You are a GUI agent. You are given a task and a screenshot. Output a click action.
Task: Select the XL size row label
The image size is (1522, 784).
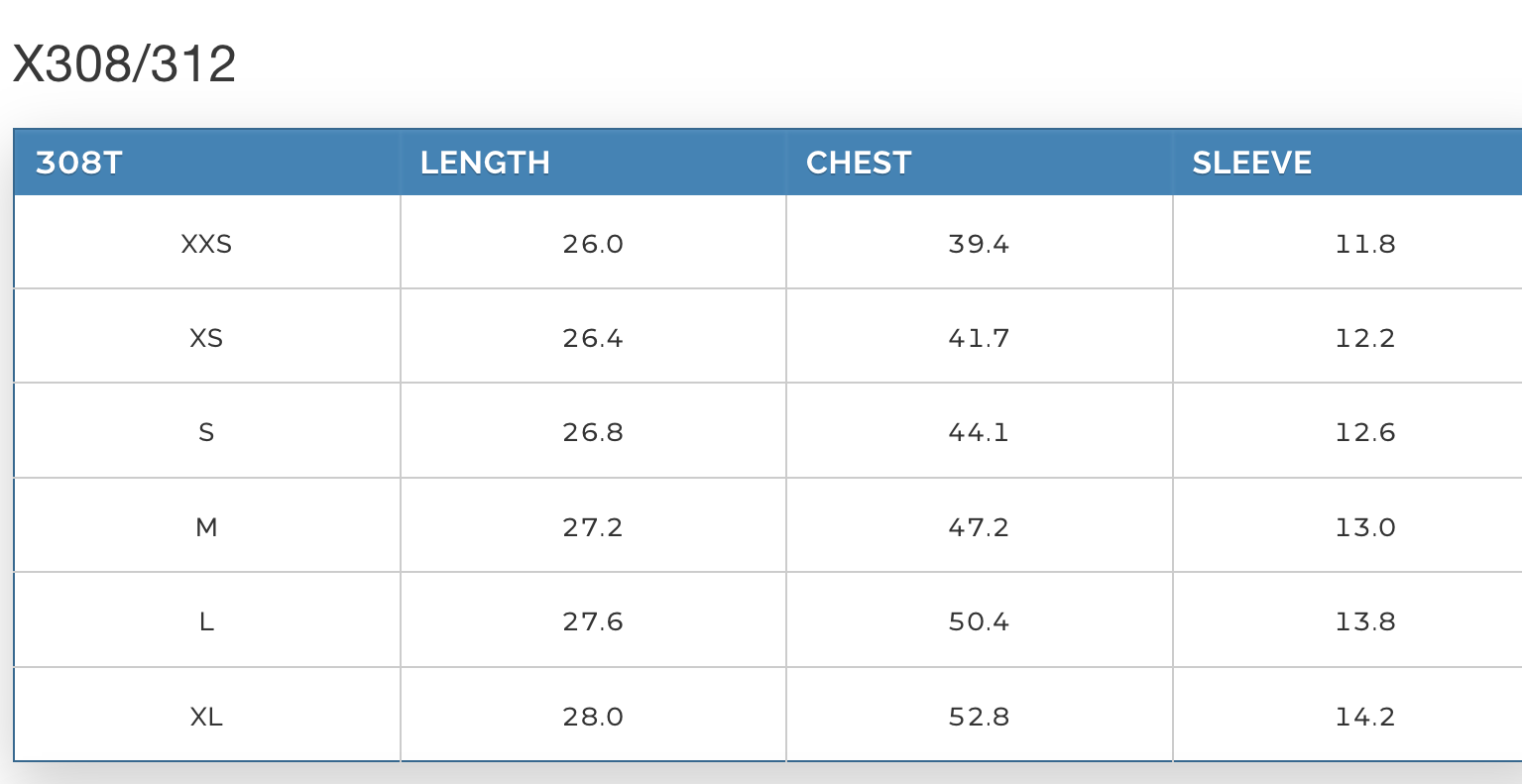pyautogui.click(x=206, y=717)
